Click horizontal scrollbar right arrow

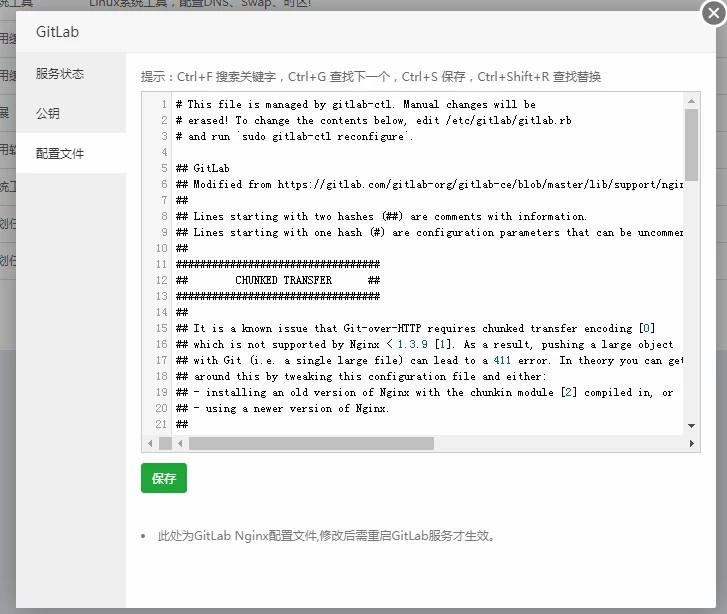point(691,443)
